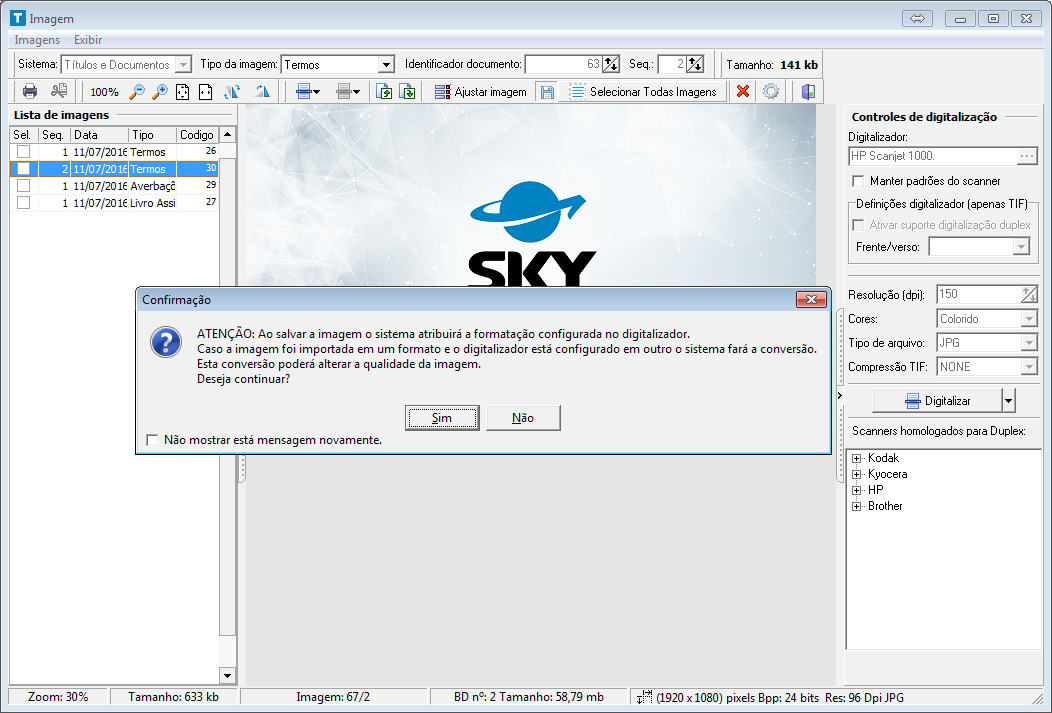Open the Cores dropdown

point(1029,319)
